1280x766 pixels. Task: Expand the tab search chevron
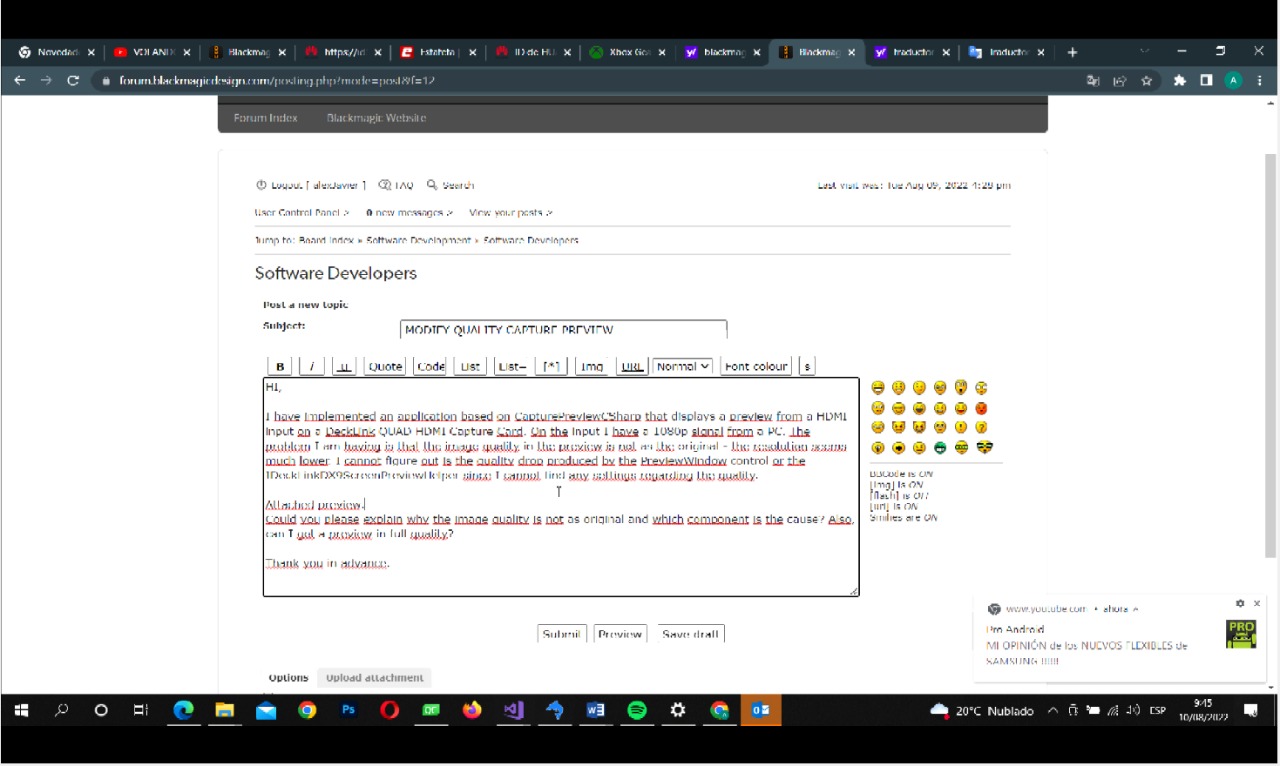tap(1145, 52)
